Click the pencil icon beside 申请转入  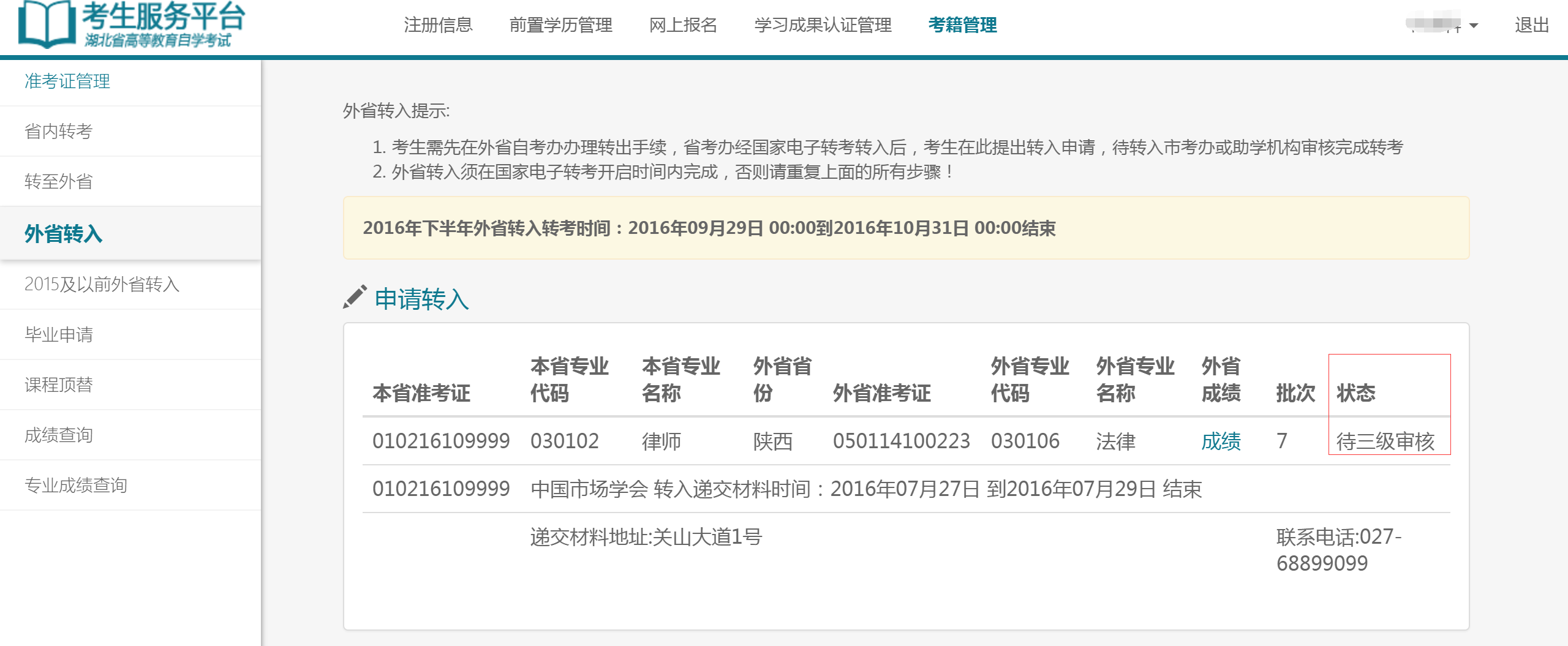tap(355, 298)
